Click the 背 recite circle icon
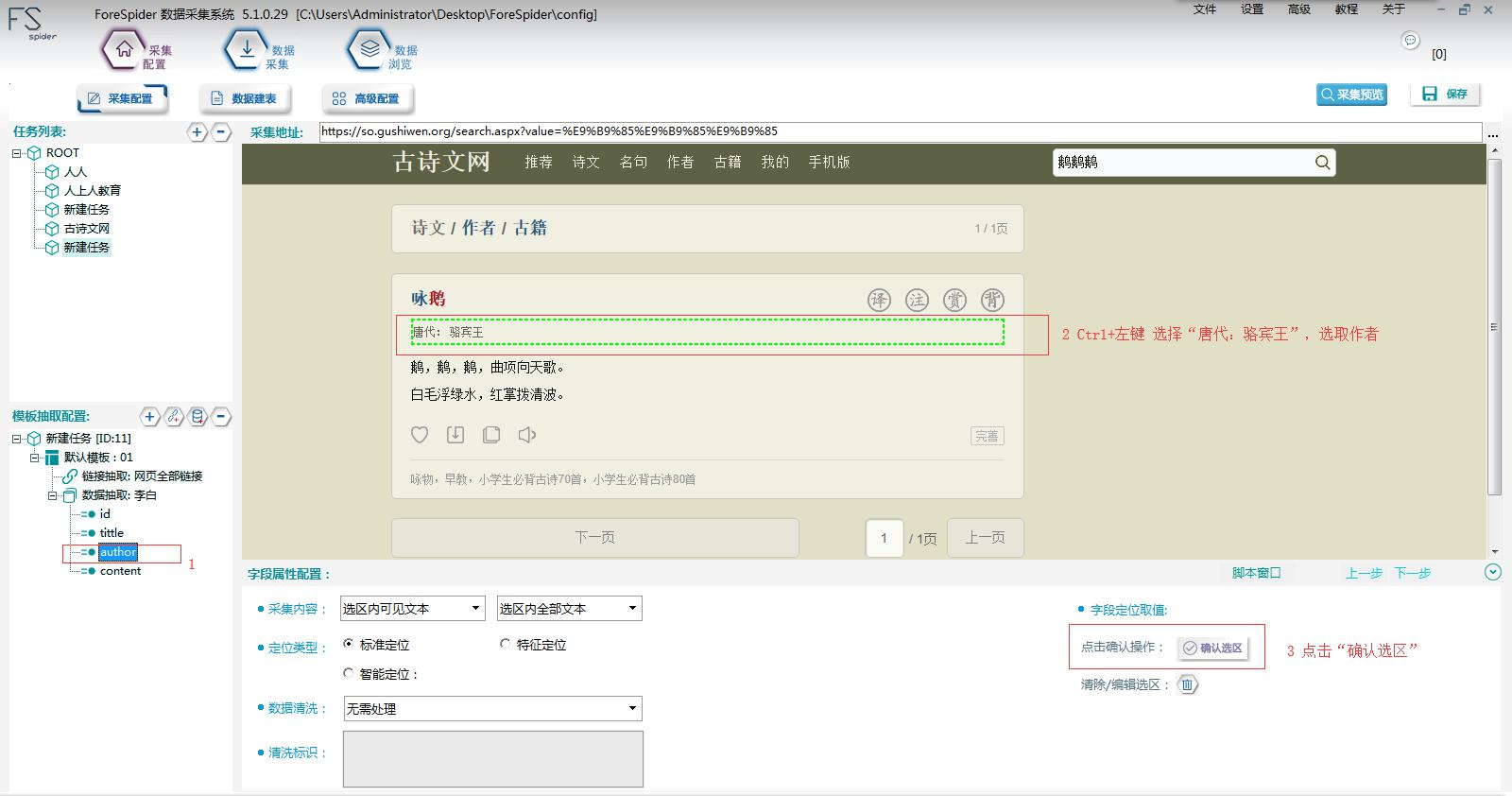 point(992,301)
